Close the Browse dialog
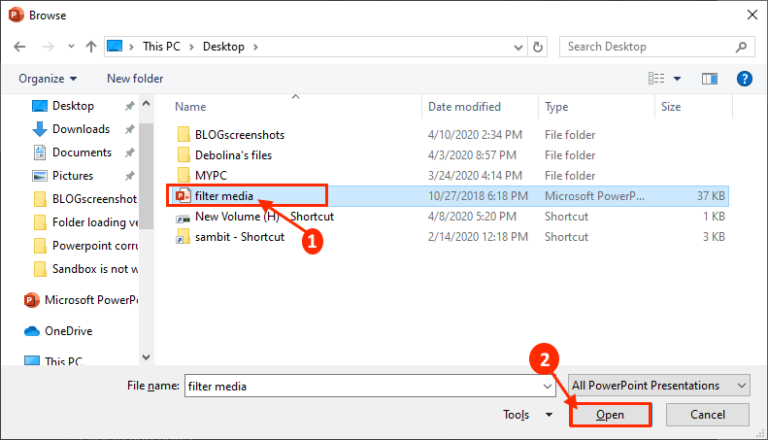 pos(752,15)
